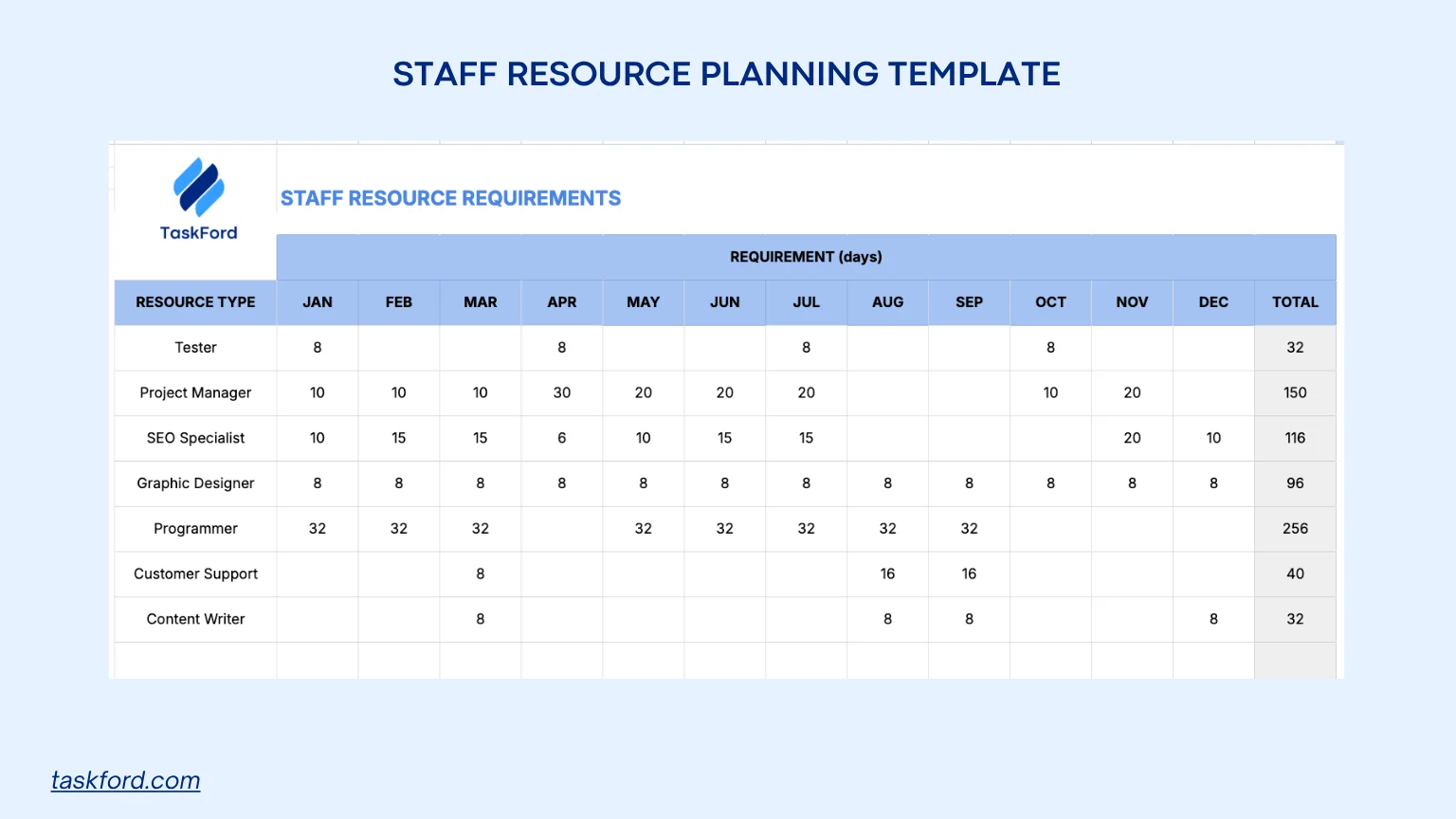The width and height of the screenshot is (1456, 819).
Task: Click the FEB column header
Action: tap(399, 302)
